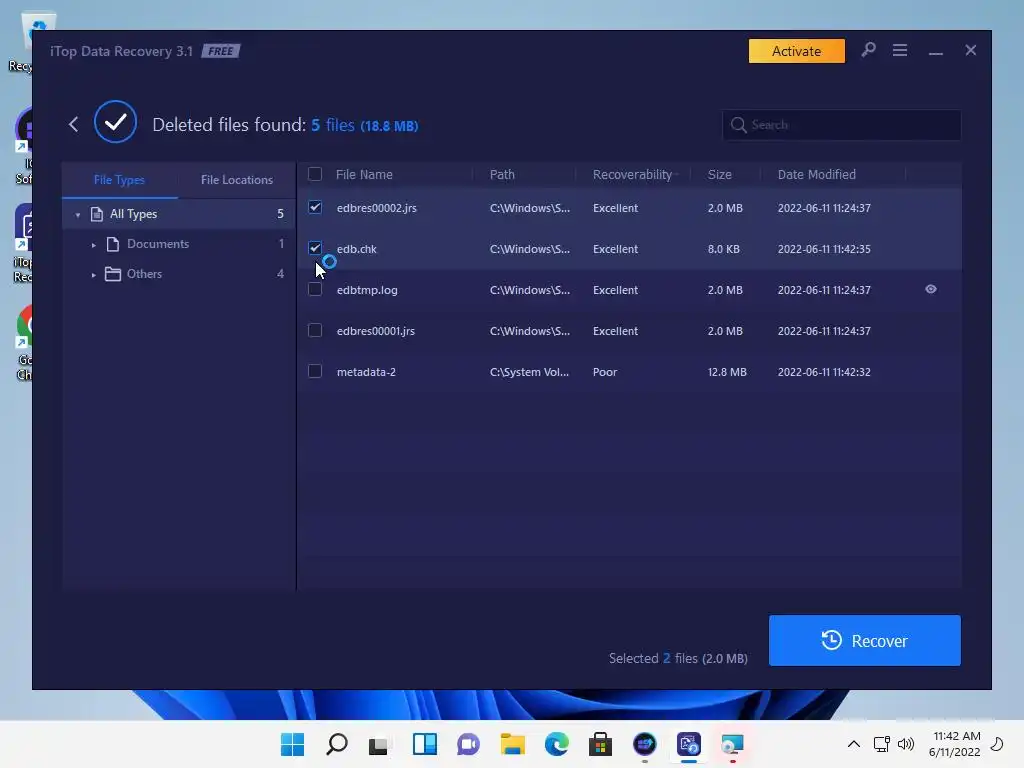Sort by the Recoverability column header
The width and height of the screenshot is (1024, 768).
click(632, 174)
